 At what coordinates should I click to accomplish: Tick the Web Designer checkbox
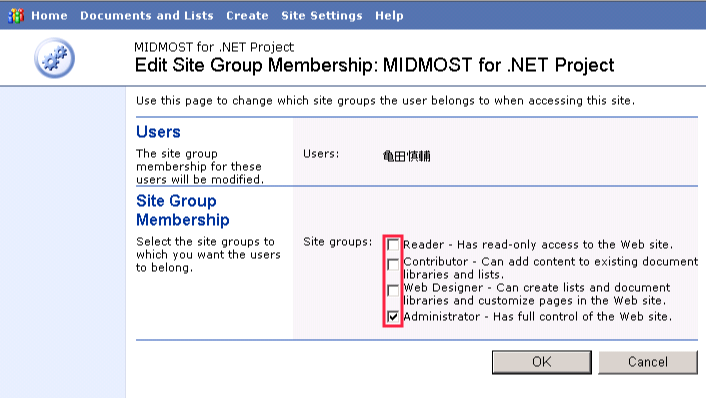[x=393, y=290]
